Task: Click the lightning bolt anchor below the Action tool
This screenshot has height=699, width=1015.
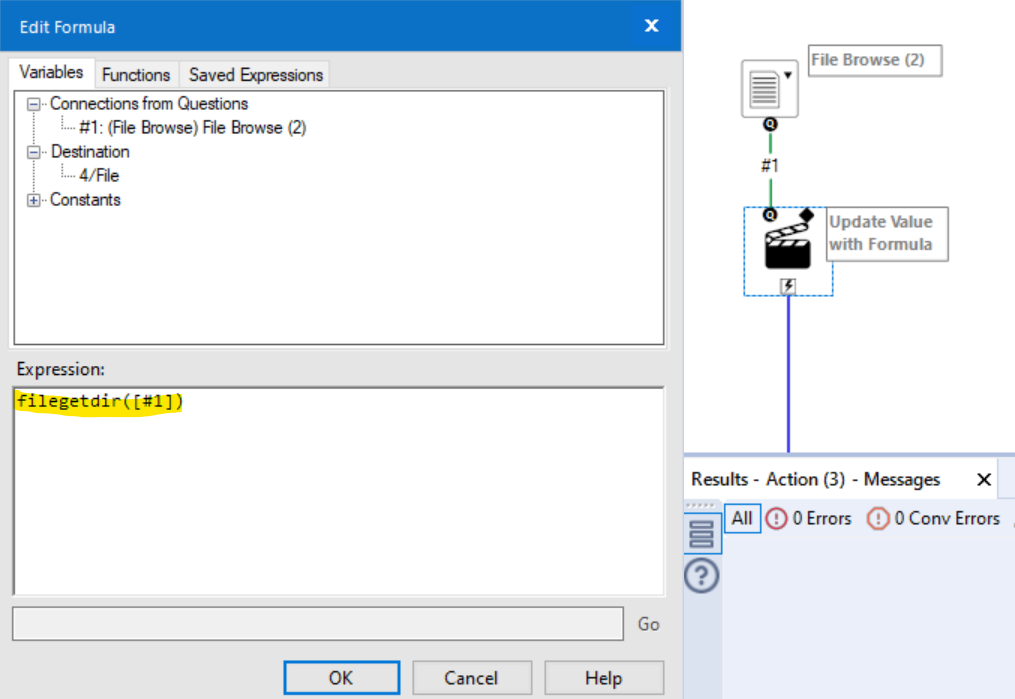Action: (789, 288)
